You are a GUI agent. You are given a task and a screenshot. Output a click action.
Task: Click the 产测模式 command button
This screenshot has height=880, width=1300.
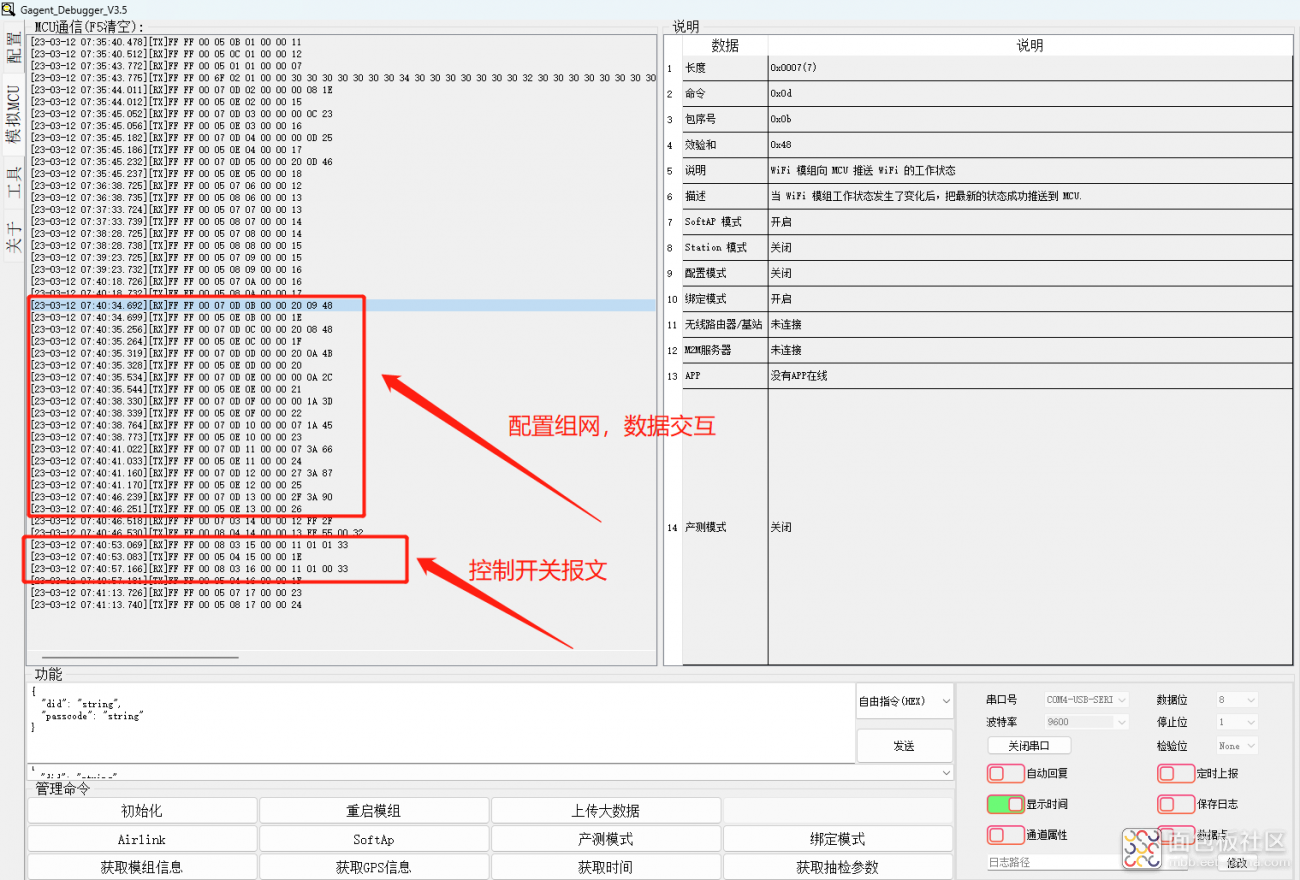point(606,839)
